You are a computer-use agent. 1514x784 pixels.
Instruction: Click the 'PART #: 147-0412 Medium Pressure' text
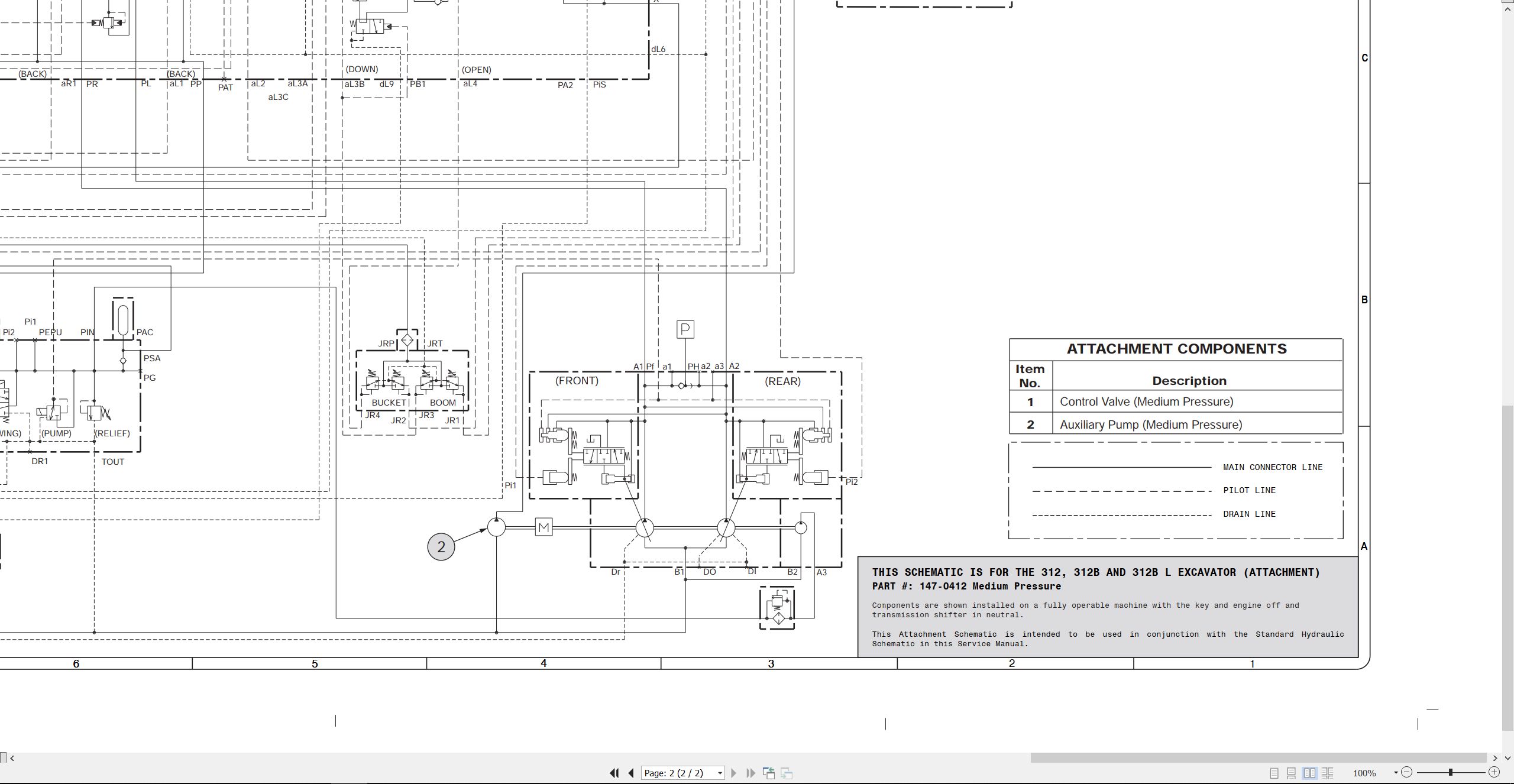pyautogui.click(x=966, y=587)
